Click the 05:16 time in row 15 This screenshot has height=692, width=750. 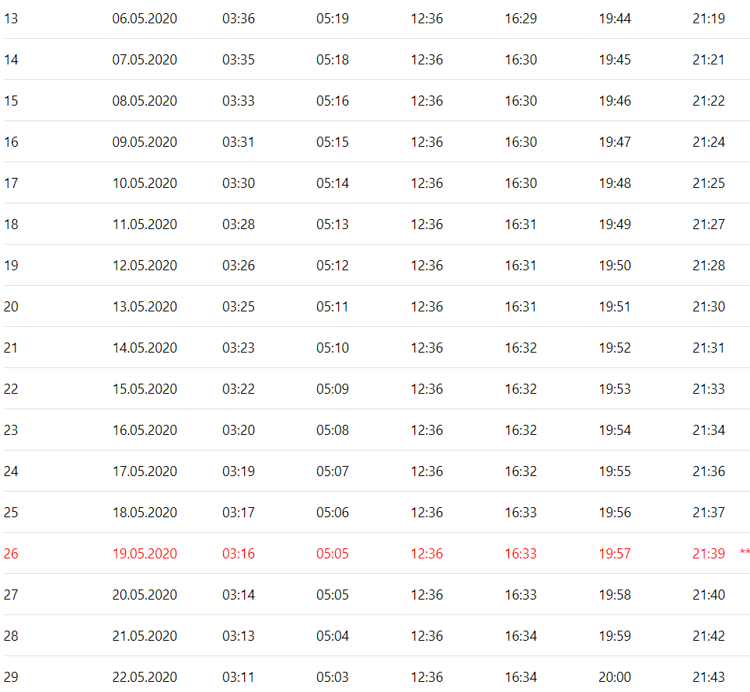pyautogui.click(x=332, y=101)
